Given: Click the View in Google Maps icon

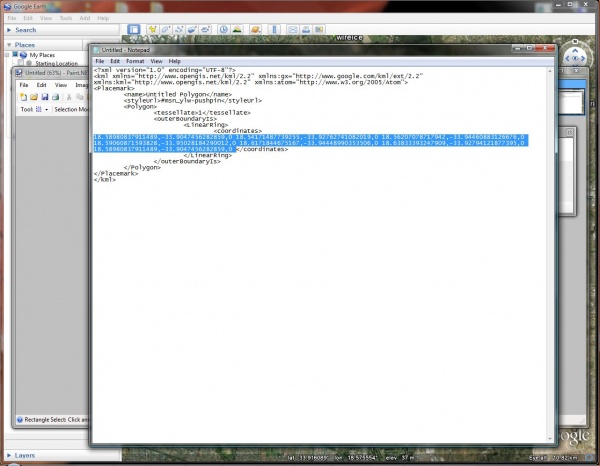Looking at the screenshot, I should 319,29.
